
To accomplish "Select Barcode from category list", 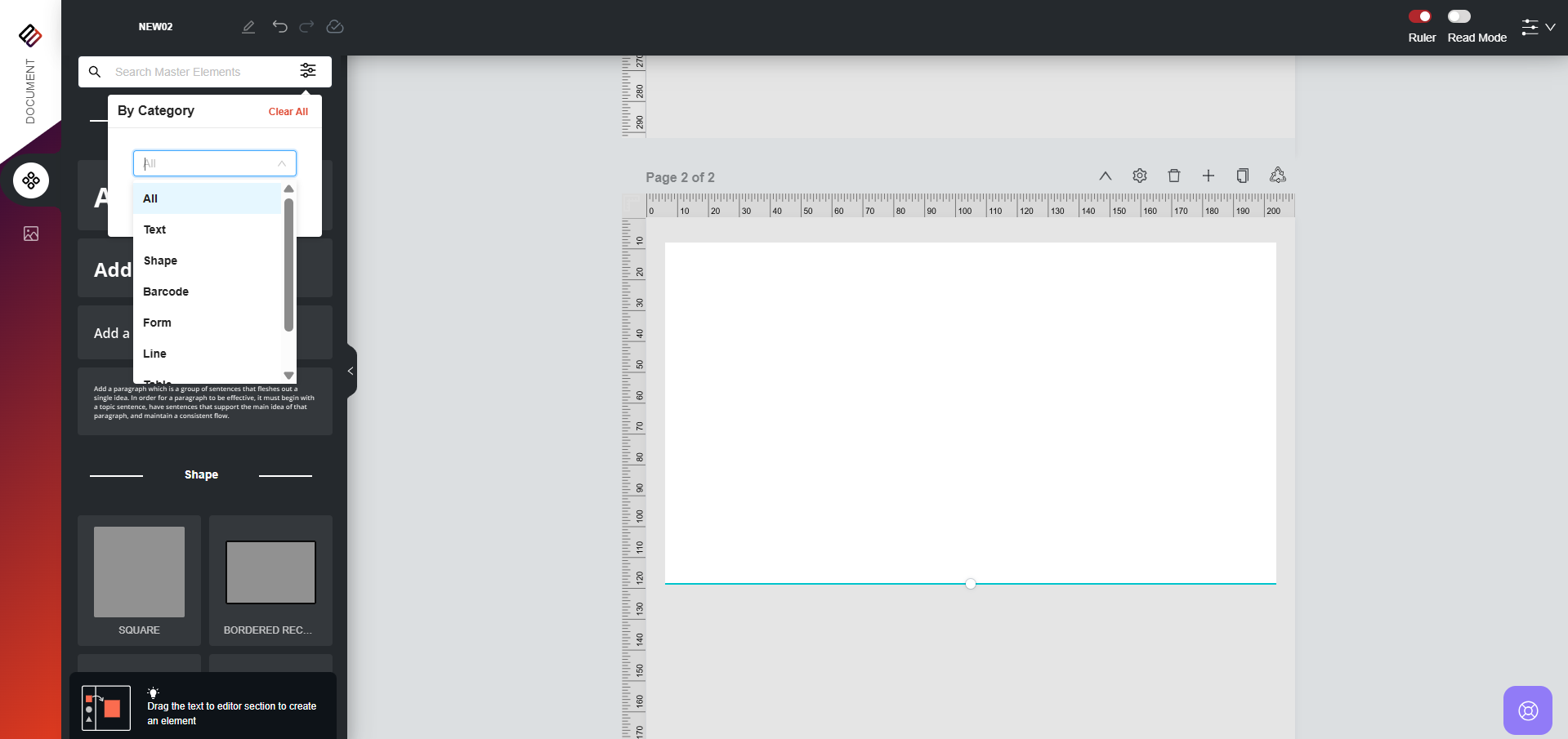I will click(166, 292).
